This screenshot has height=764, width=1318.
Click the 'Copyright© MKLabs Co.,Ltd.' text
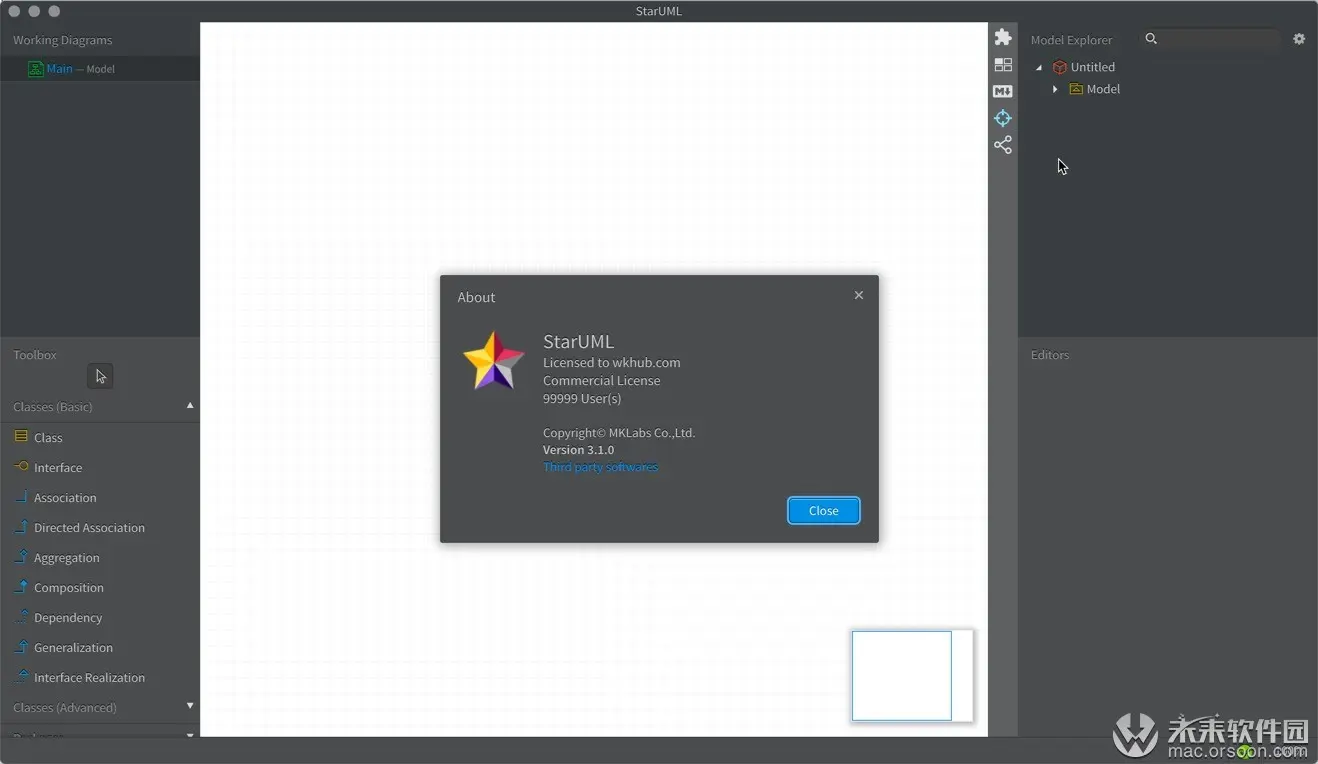tap(619, 433)
